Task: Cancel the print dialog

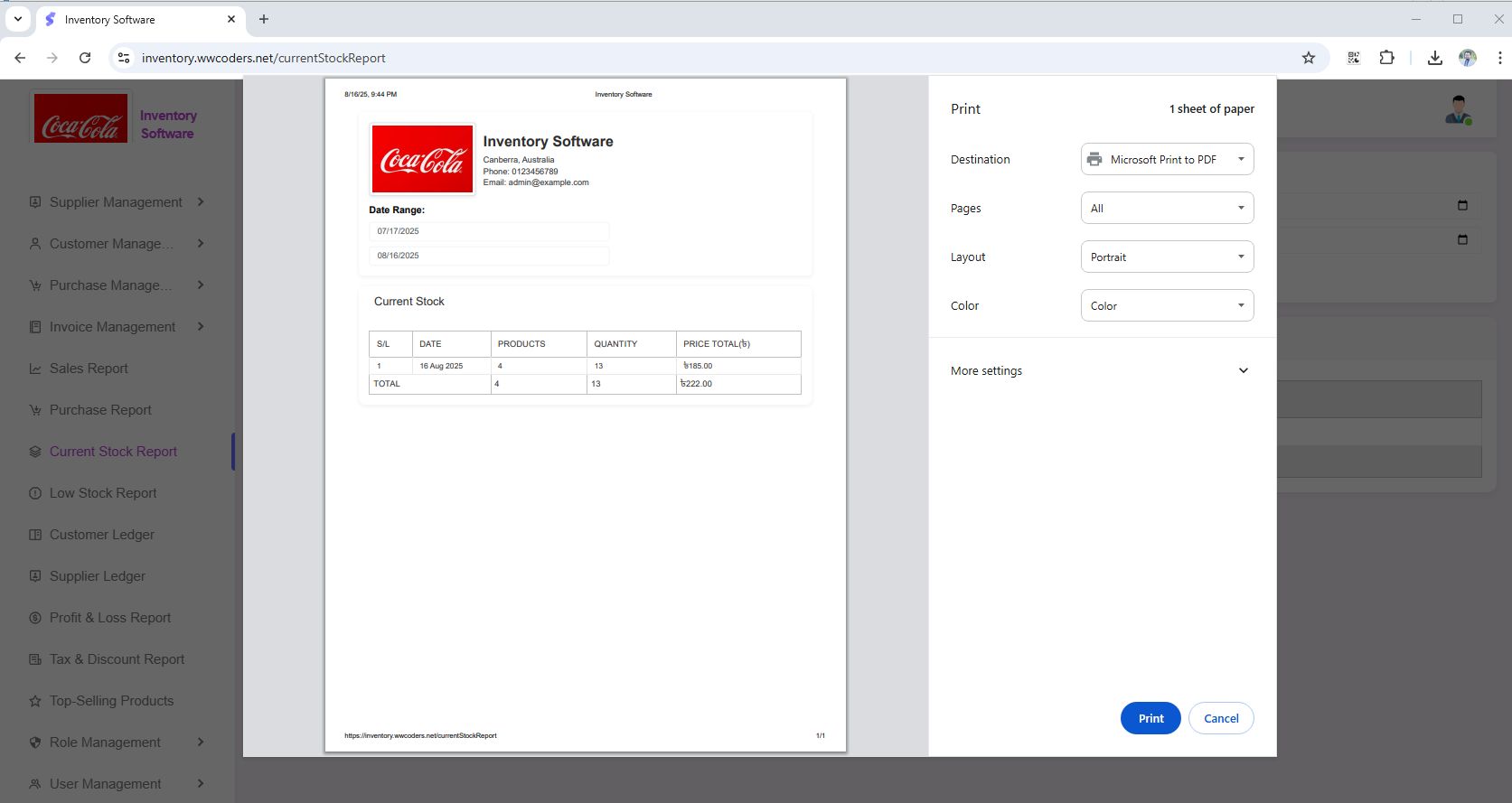Action: point(1220,718)
